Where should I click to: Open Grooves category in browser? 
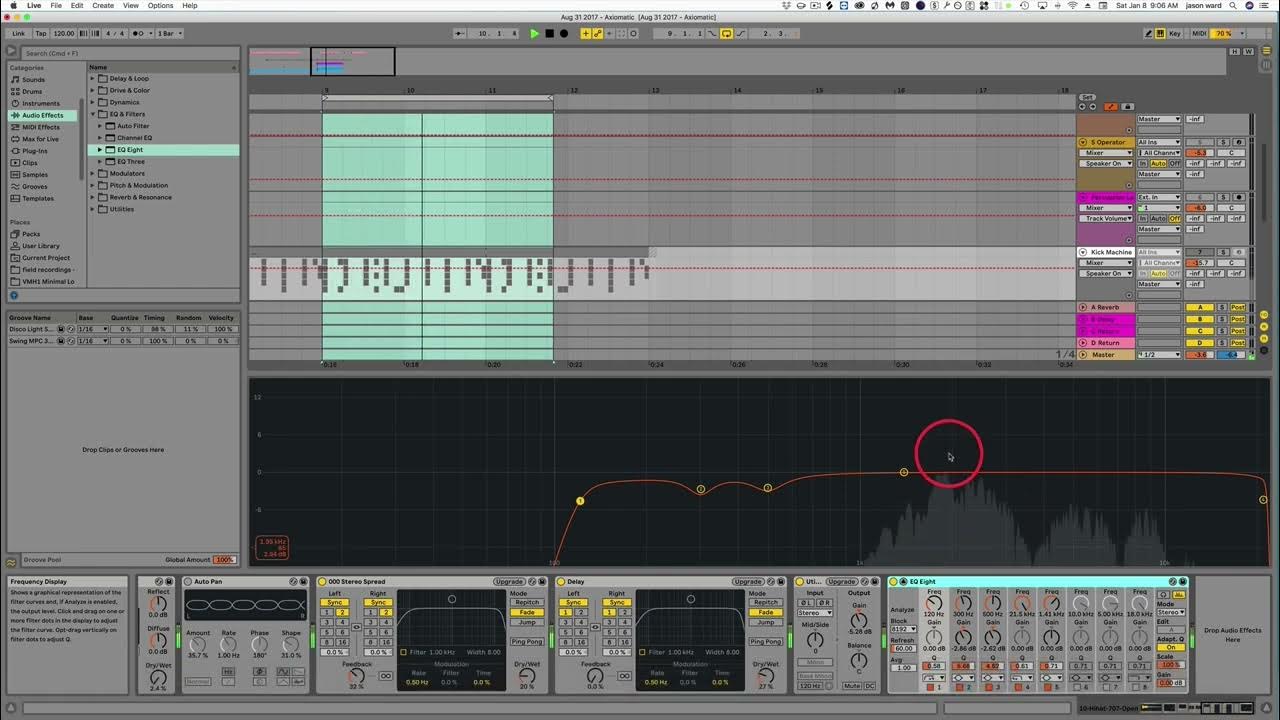point(34,187)
